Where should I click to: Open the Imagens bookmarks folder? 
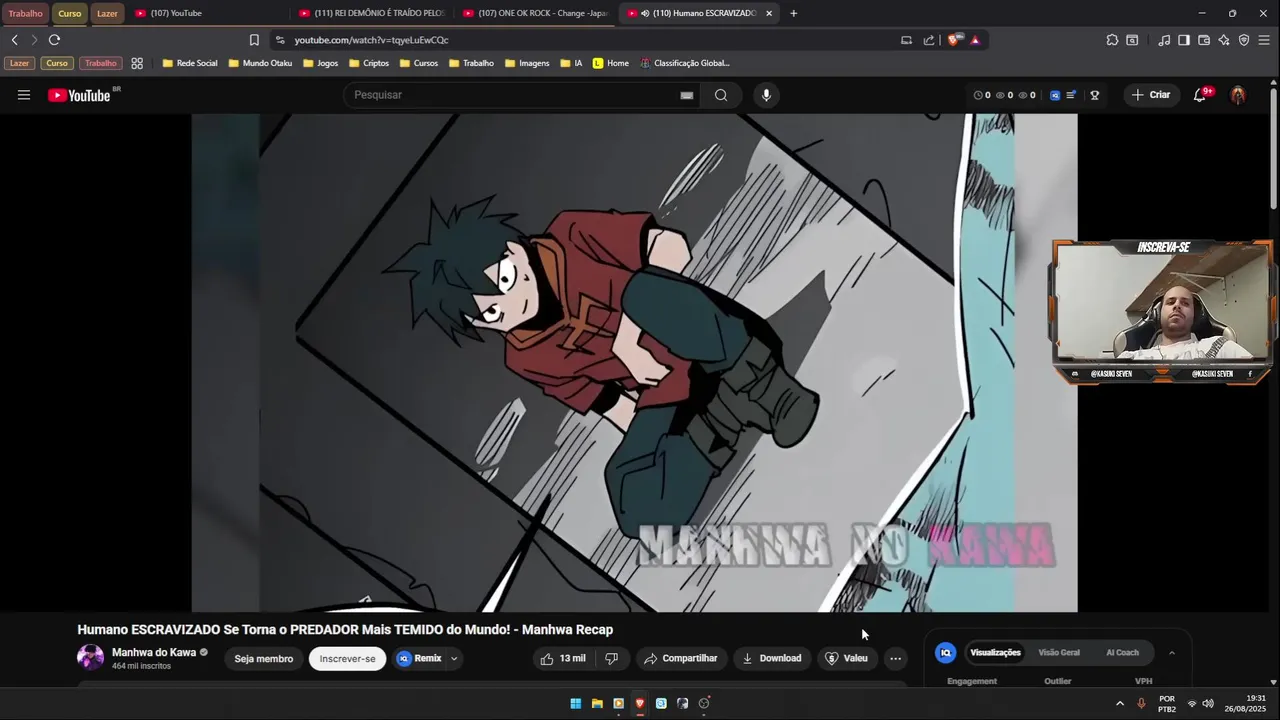point(527,63)
